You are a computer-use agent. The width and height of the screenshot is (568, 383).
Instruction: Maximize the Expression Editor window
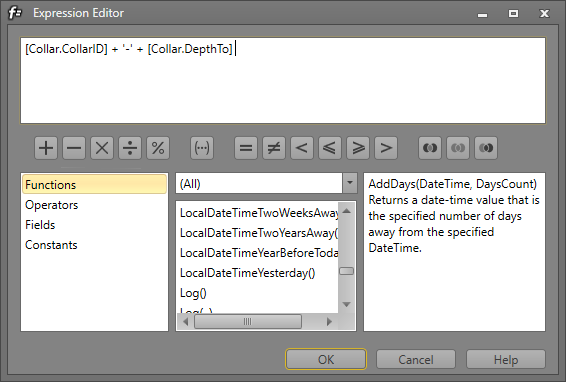click(513, 14)
